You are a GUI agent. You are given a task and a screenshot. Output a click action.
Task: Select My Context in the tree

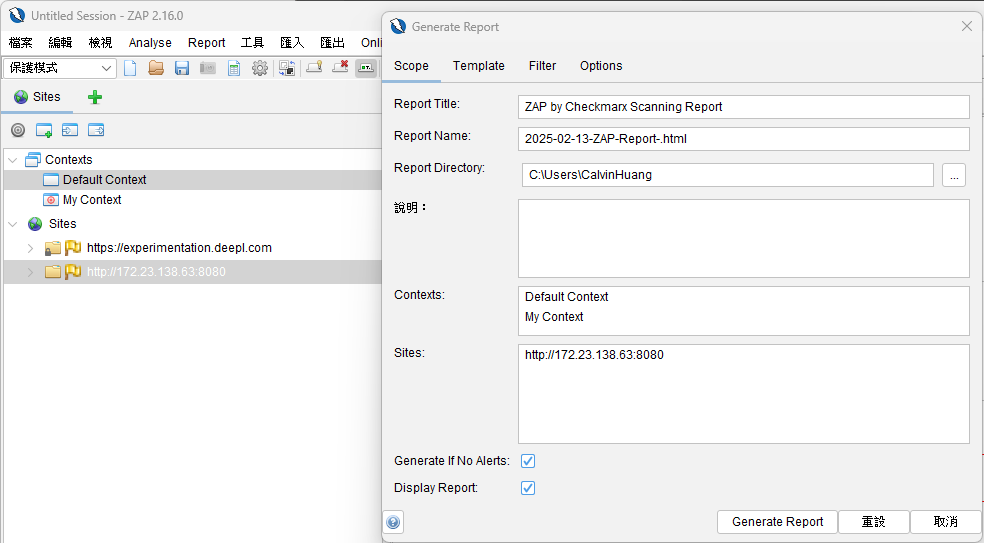coord(92,200)
